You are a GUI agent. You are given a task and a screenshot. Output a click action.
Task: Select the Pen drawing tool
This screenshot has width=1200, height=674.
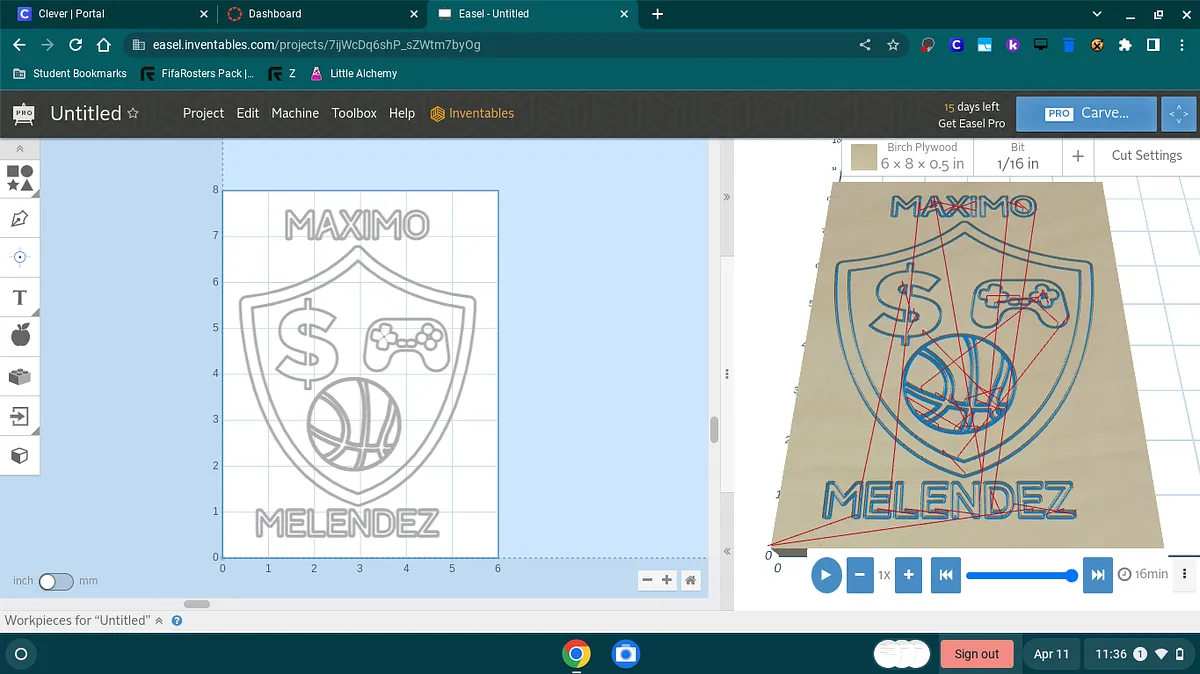pyautogui.click(x=20, y=218)
